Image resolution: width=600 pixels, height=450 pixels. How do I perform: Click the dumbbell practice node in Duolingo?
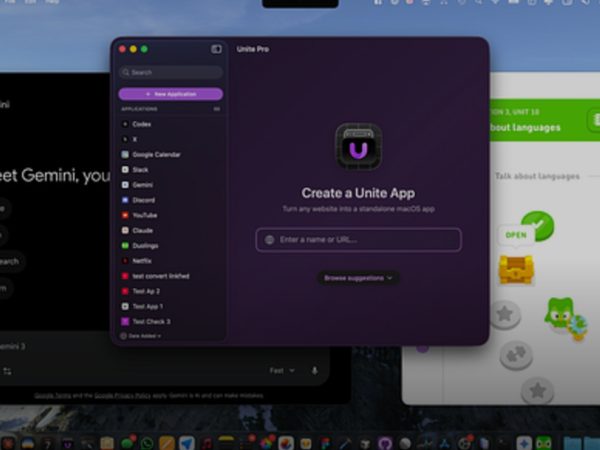[516, 356]
